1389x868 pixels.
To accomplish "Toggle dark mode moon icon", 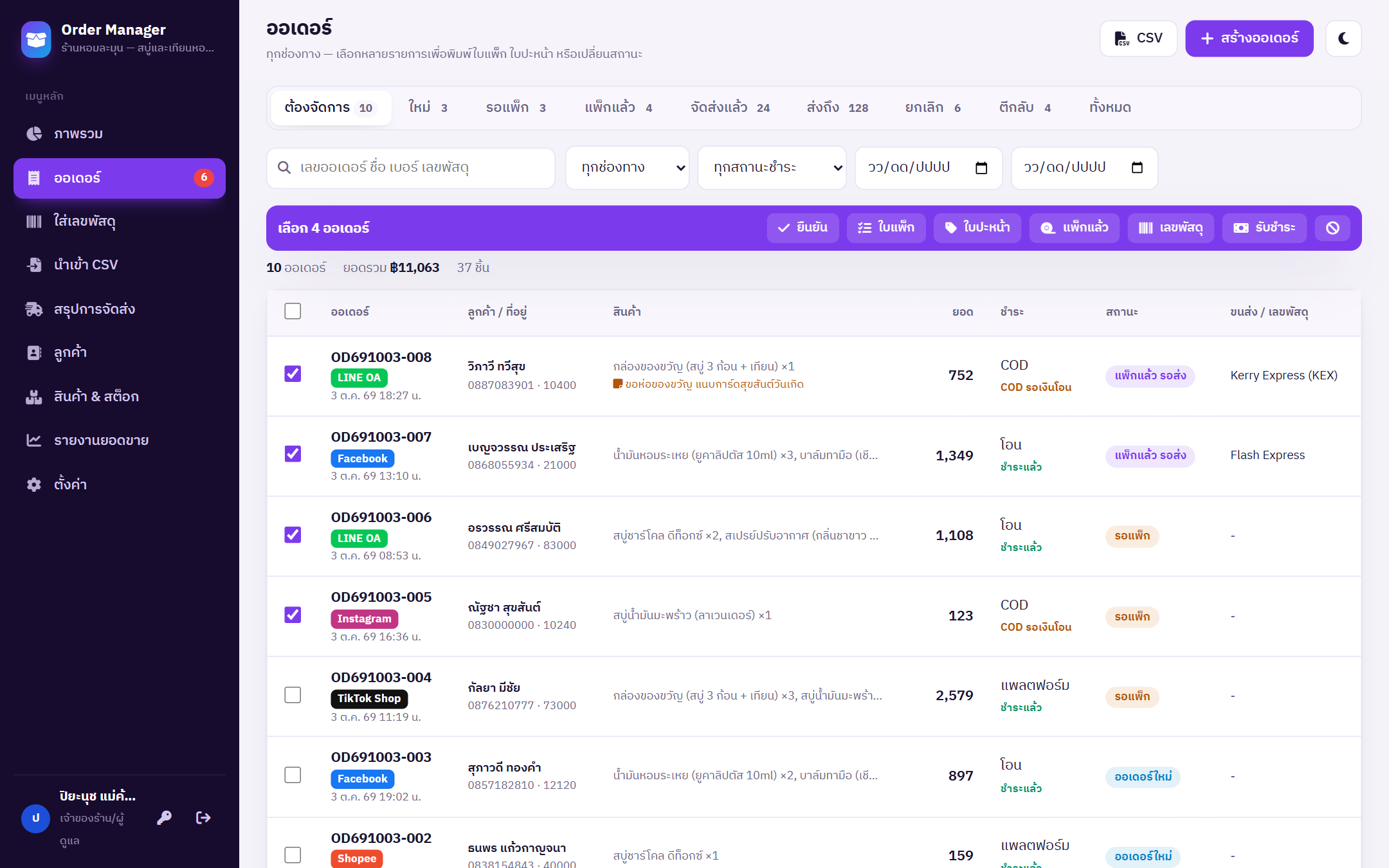I will [x=1343, y=39].
